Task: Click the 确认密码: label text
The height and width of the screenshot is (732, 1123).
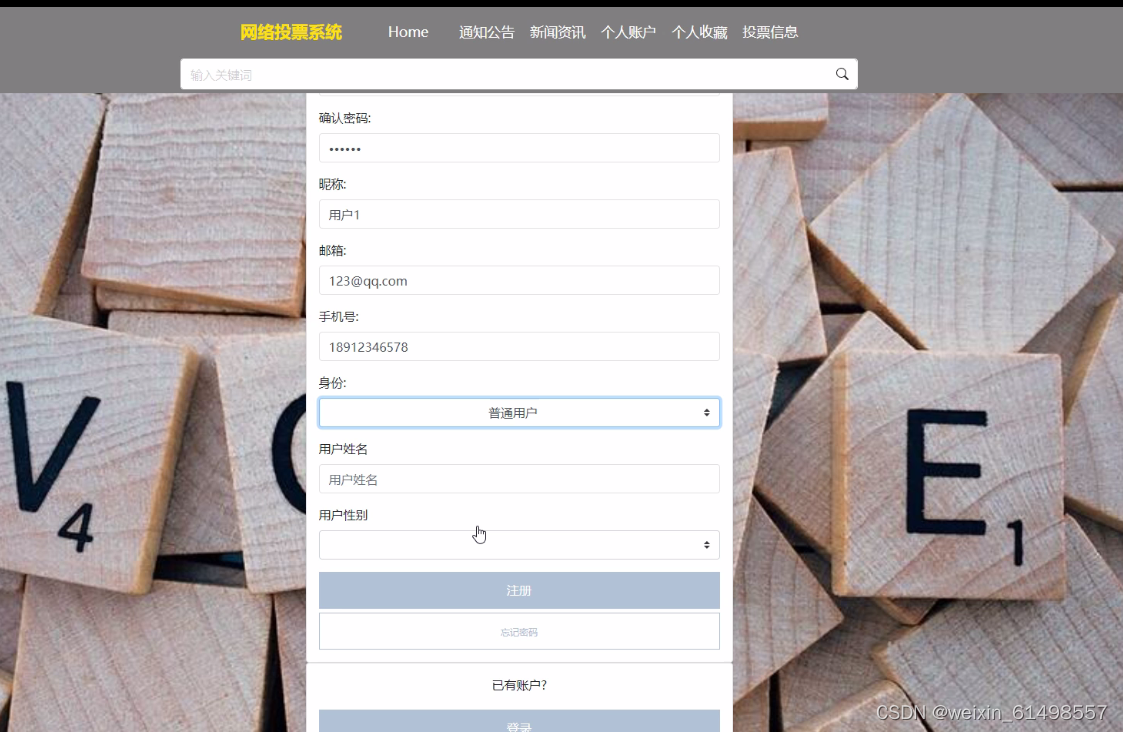Action: click(345, 118)
